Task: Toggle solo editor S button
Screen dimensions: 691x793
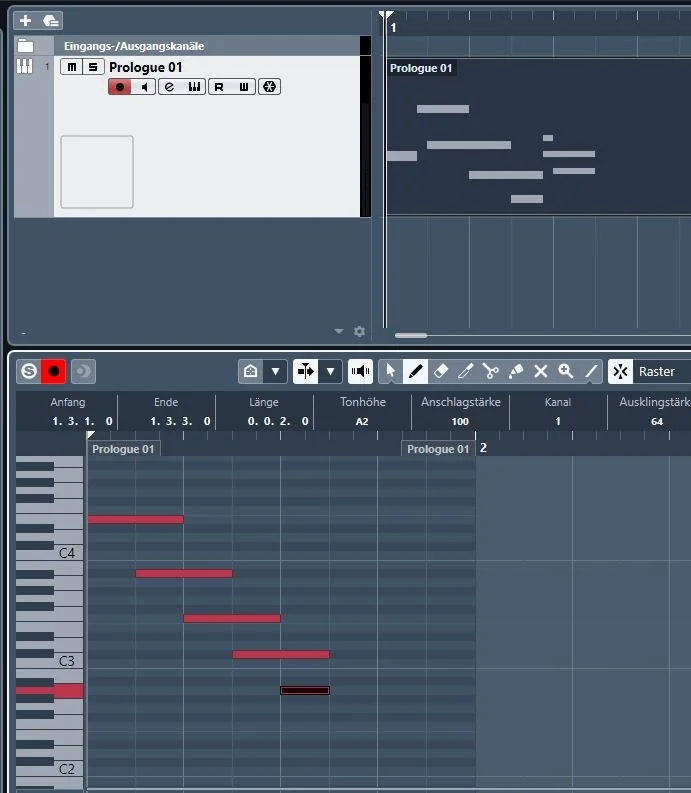Action: coord(29,371)
